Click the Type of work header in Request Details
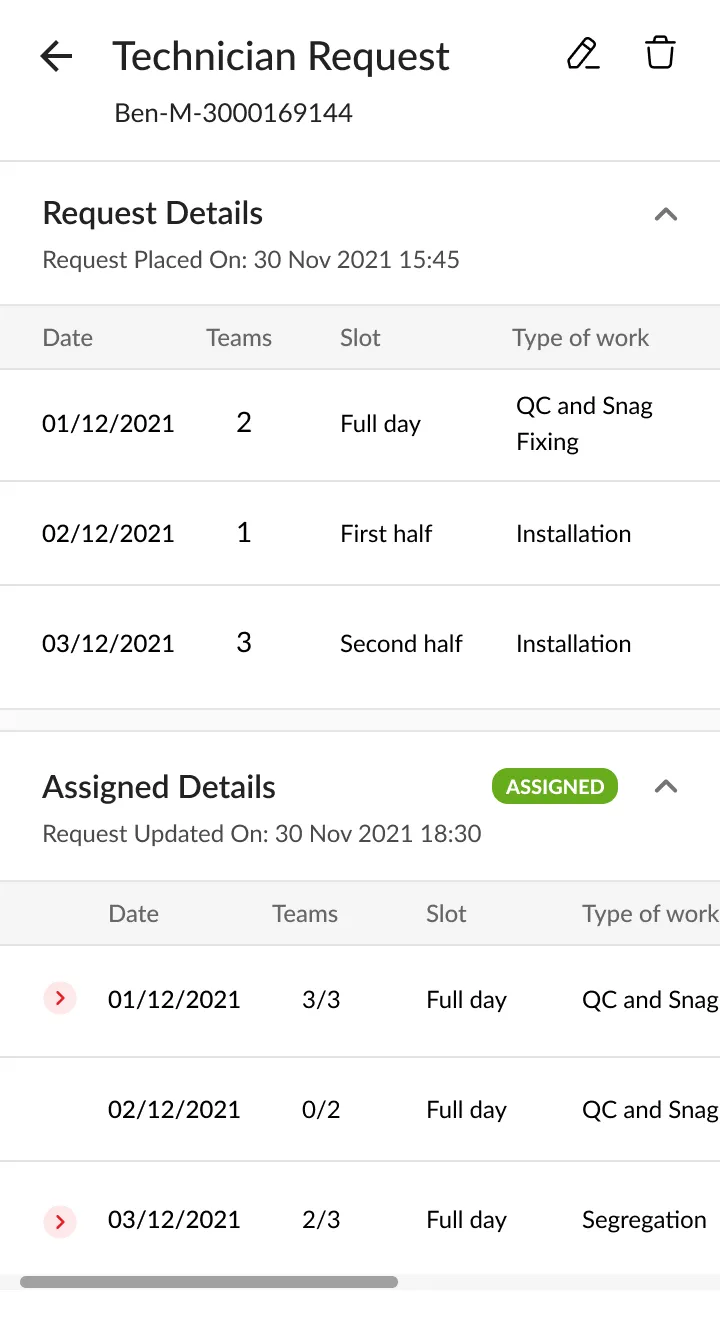The height and width of the screenshot is (1330, 720). pyautogui.click(x=580, y=338)
